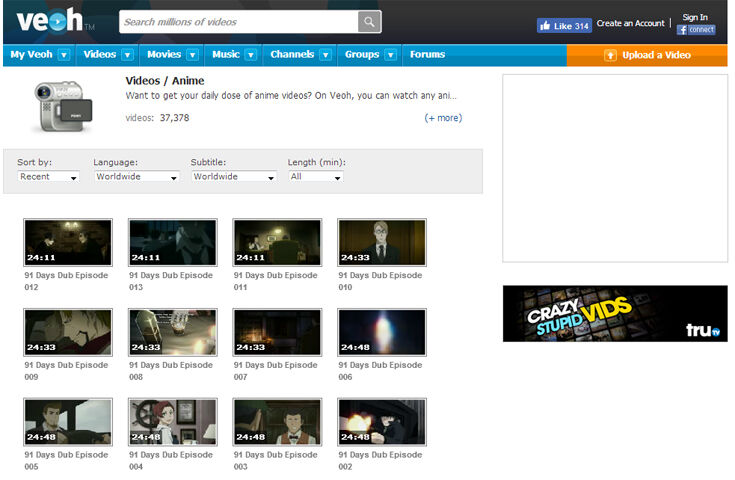Expand the My Veoh dropdown arrow
The height and width of the screenshot is (480, 735).
pos(64,55)
